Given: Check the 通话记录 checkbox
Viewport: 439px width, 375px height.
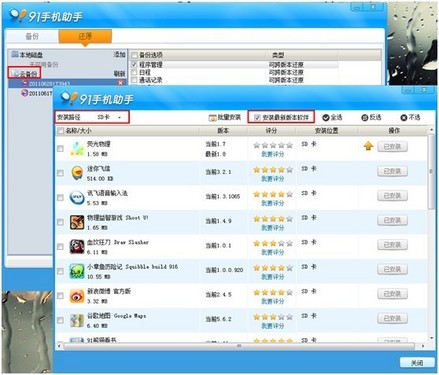Looking at the screenshot, I should [x=134, y=80].
